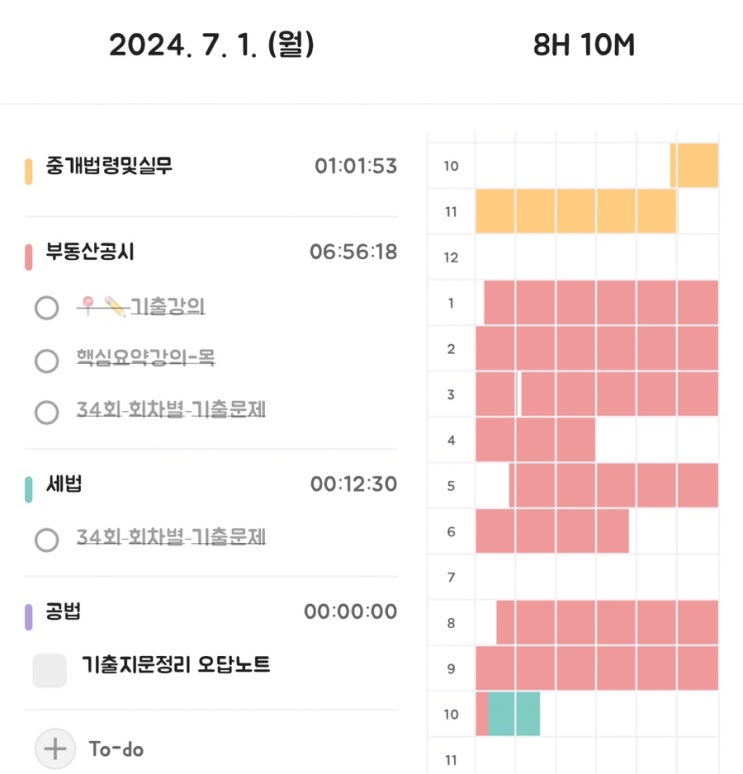Toggle the 핵심요약강의-목 task circle
The width and height of the screenshot is (743, 774).
[x=47, y=360]
